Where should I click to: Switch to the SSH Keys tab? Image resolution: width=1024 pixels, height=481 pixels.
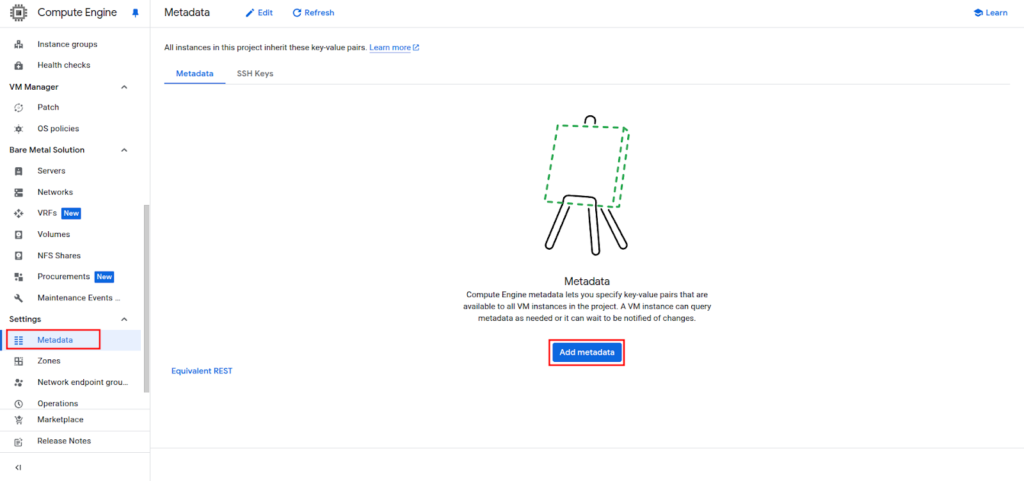coord(255,74)
